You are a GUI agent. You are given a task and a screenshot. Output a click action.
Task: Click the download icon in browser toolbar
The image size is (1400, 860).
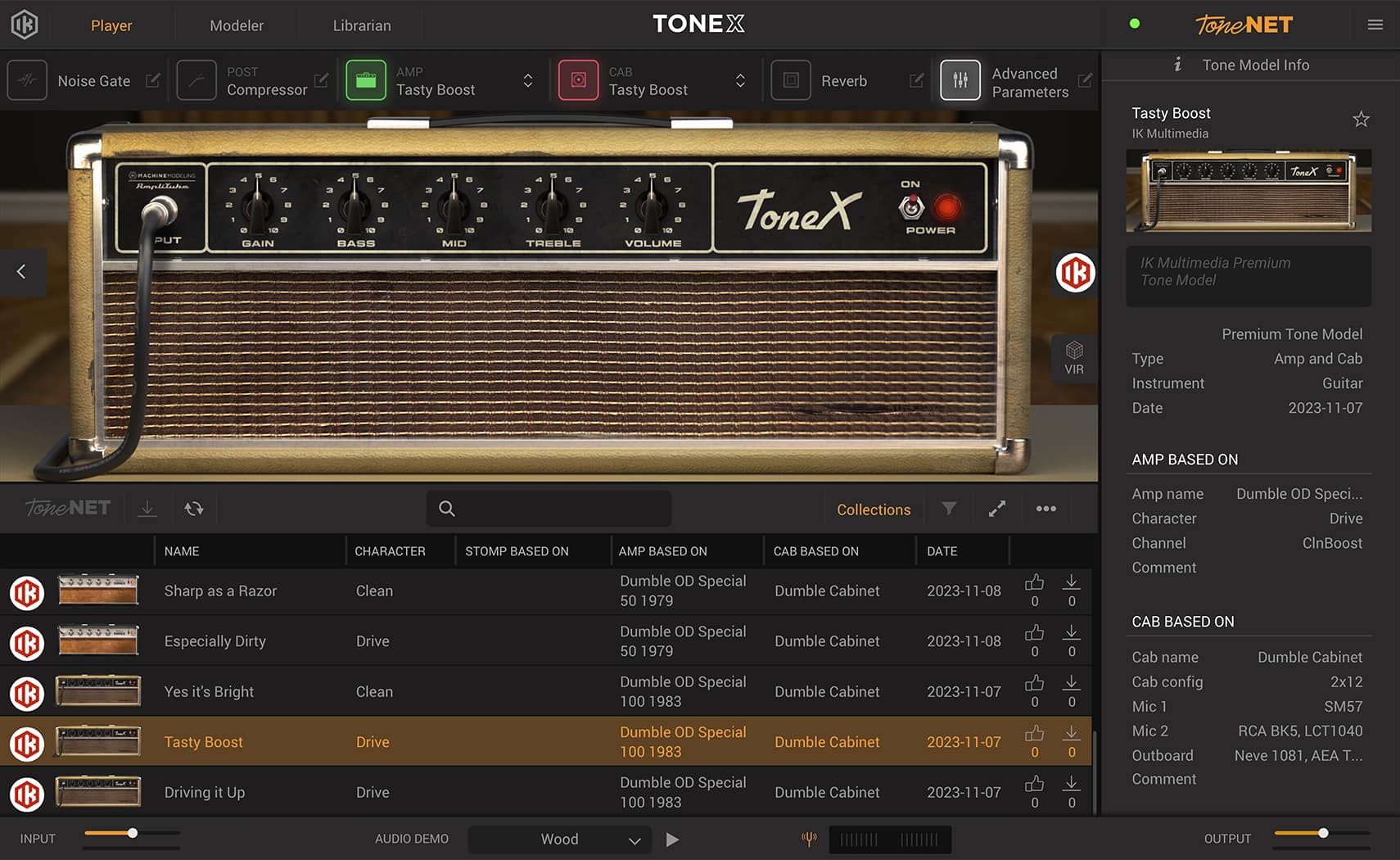pos(147,509)
